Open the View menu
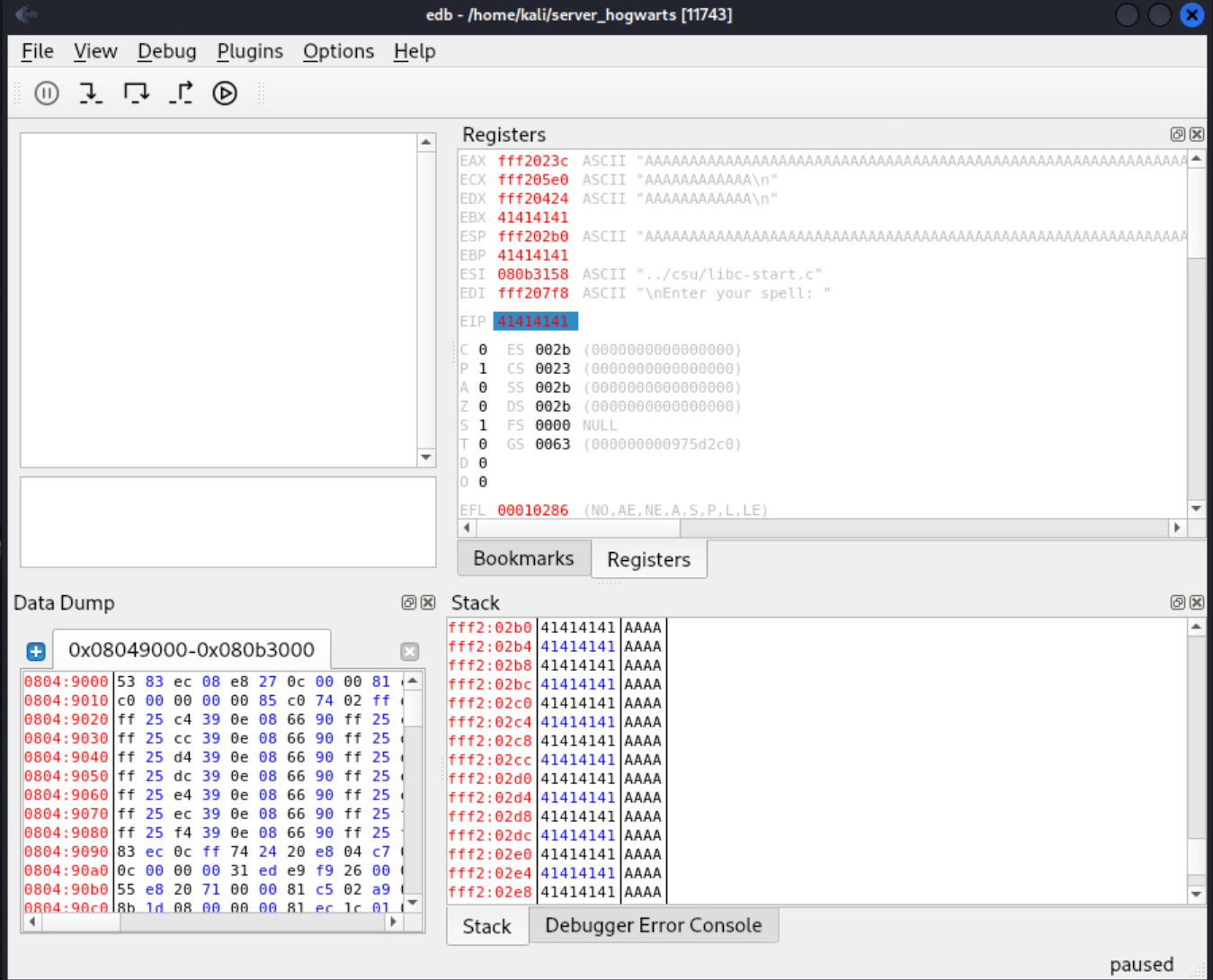Screen dimensions: 1213x980 pos(95,51)
